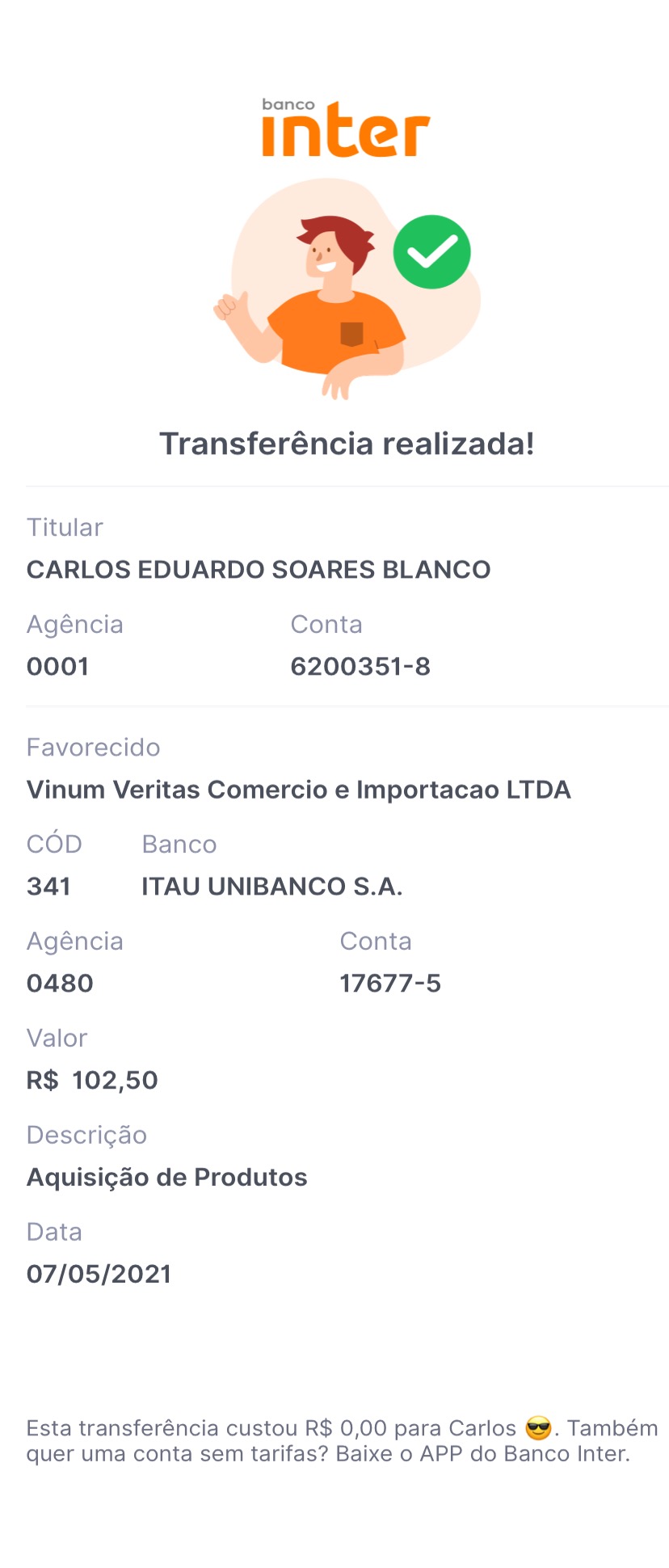This screenshot has height=1568, width=669.
Task: Click payee agency number 0480
Action: coord(60,984)
